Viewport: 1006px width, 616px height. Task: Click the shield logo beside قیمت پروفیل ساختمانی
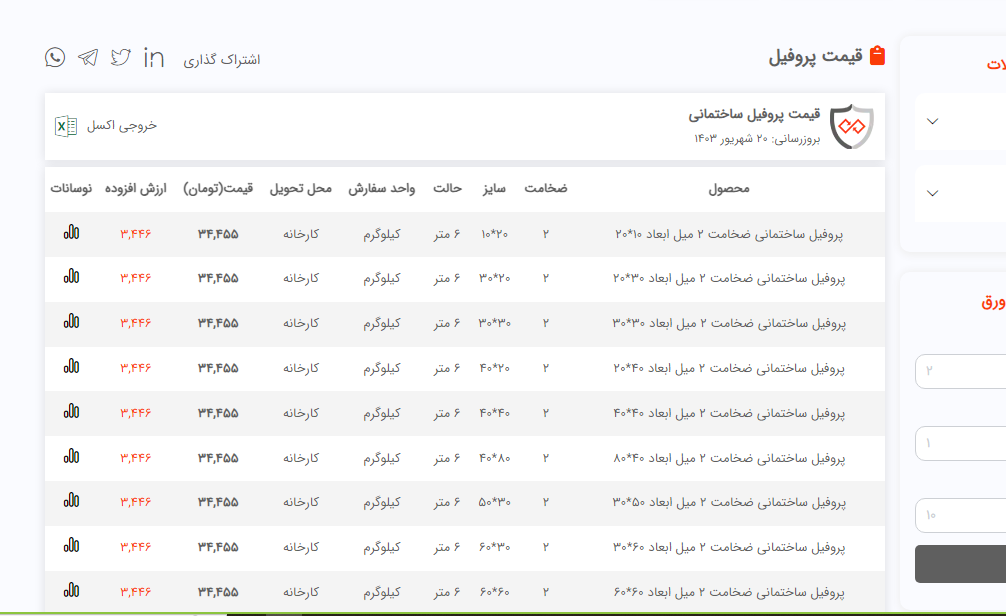852,126
